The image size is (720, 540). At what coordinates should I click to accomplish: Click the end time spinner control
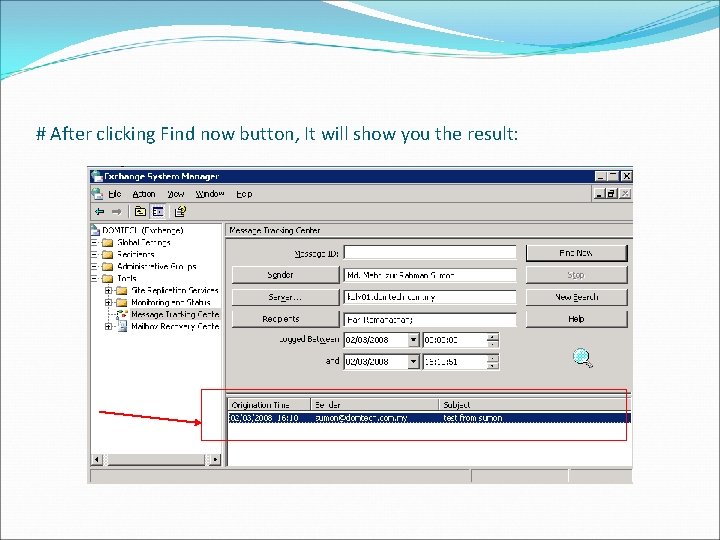point(492,362)
